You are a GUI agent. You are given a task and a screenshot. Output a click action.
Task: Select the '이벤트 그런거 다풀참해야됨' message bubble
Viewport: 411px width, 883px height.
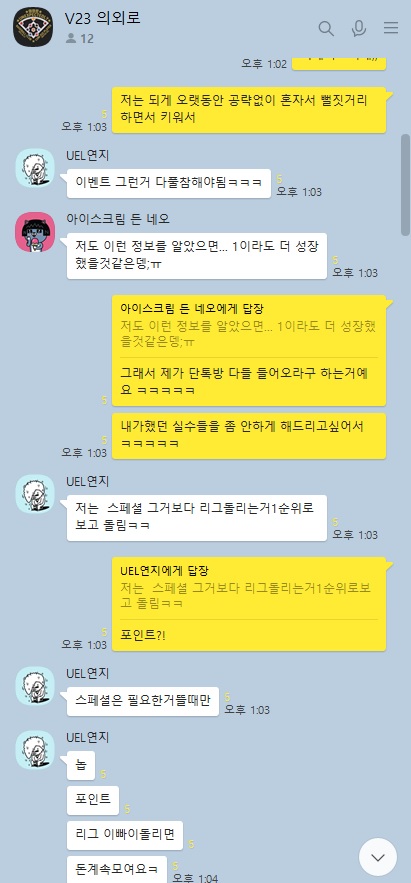169,183
